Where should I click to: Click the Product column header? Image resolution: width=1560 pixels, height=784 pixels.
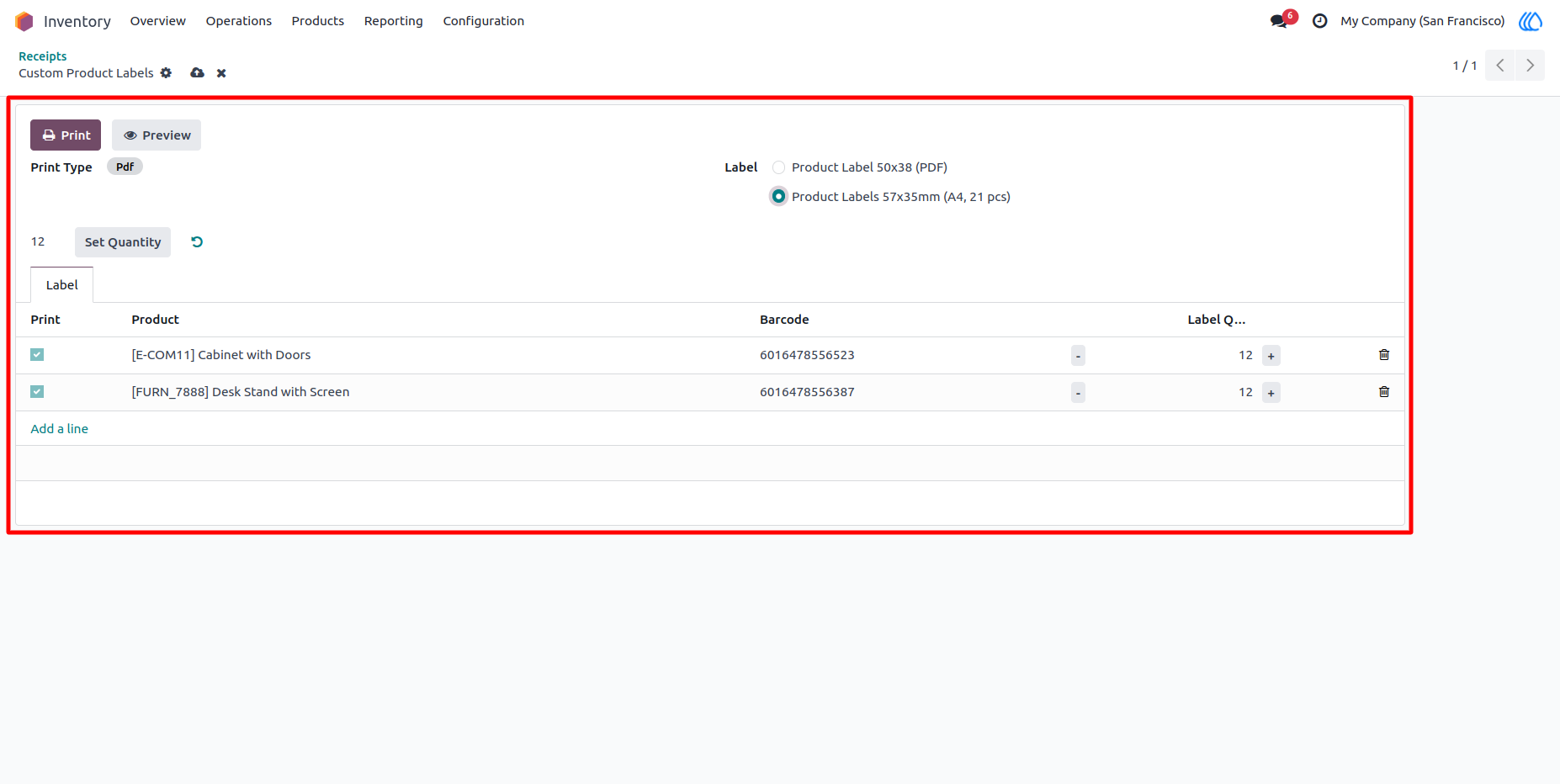pos(156,320)
